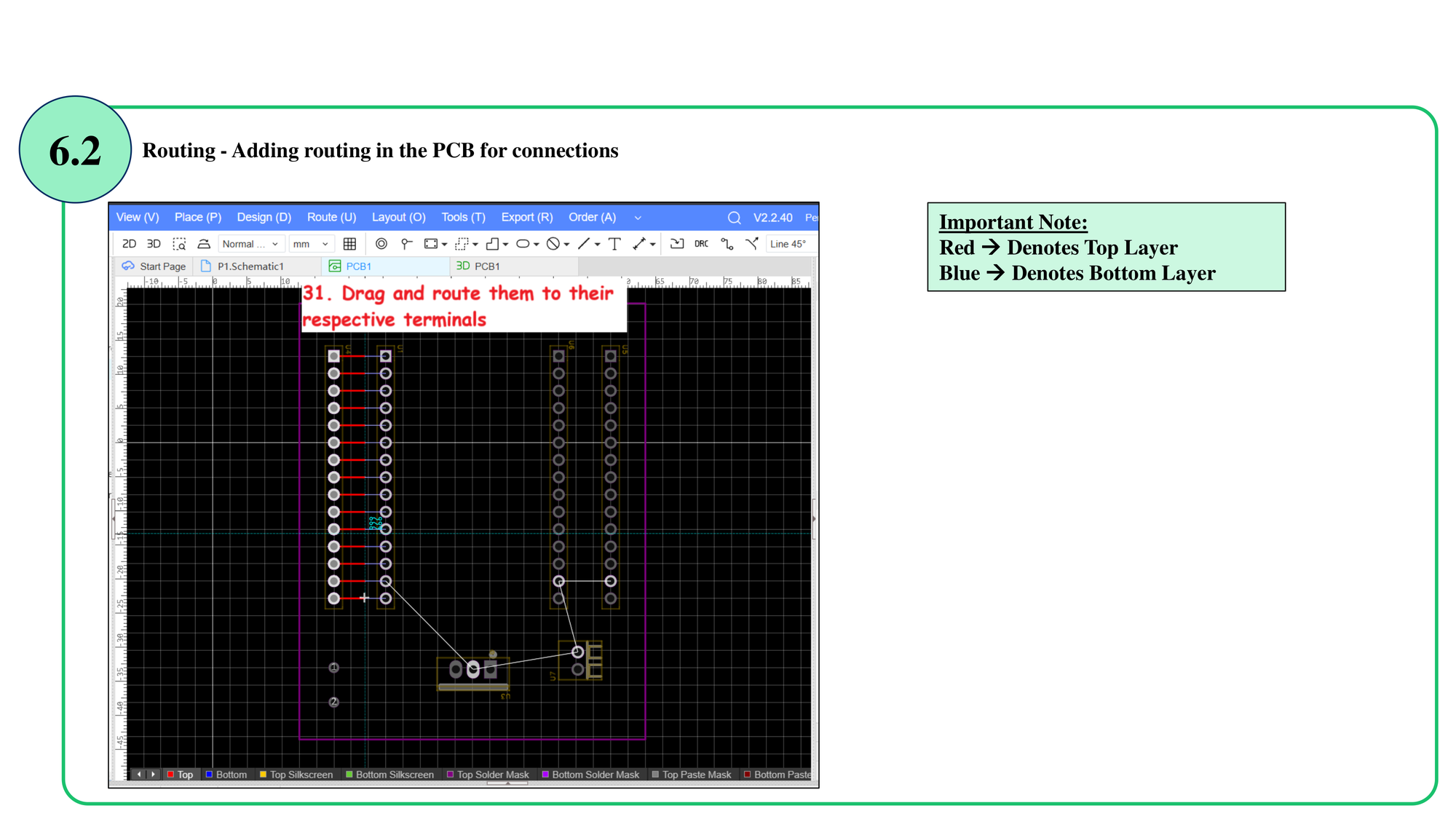1456x819 pixels.
Task: Select the Text tool
Action: click(614, 244)
